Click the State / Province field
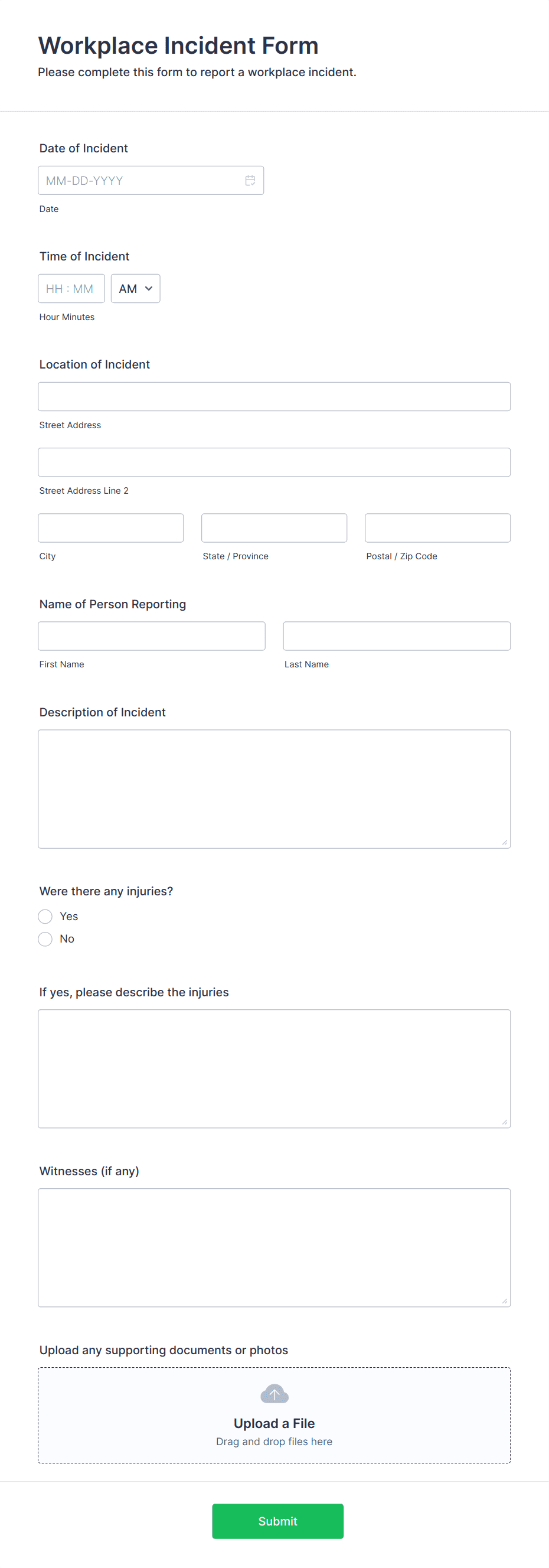The width and height of the screenshot is (549, 1568). point(274,528)
